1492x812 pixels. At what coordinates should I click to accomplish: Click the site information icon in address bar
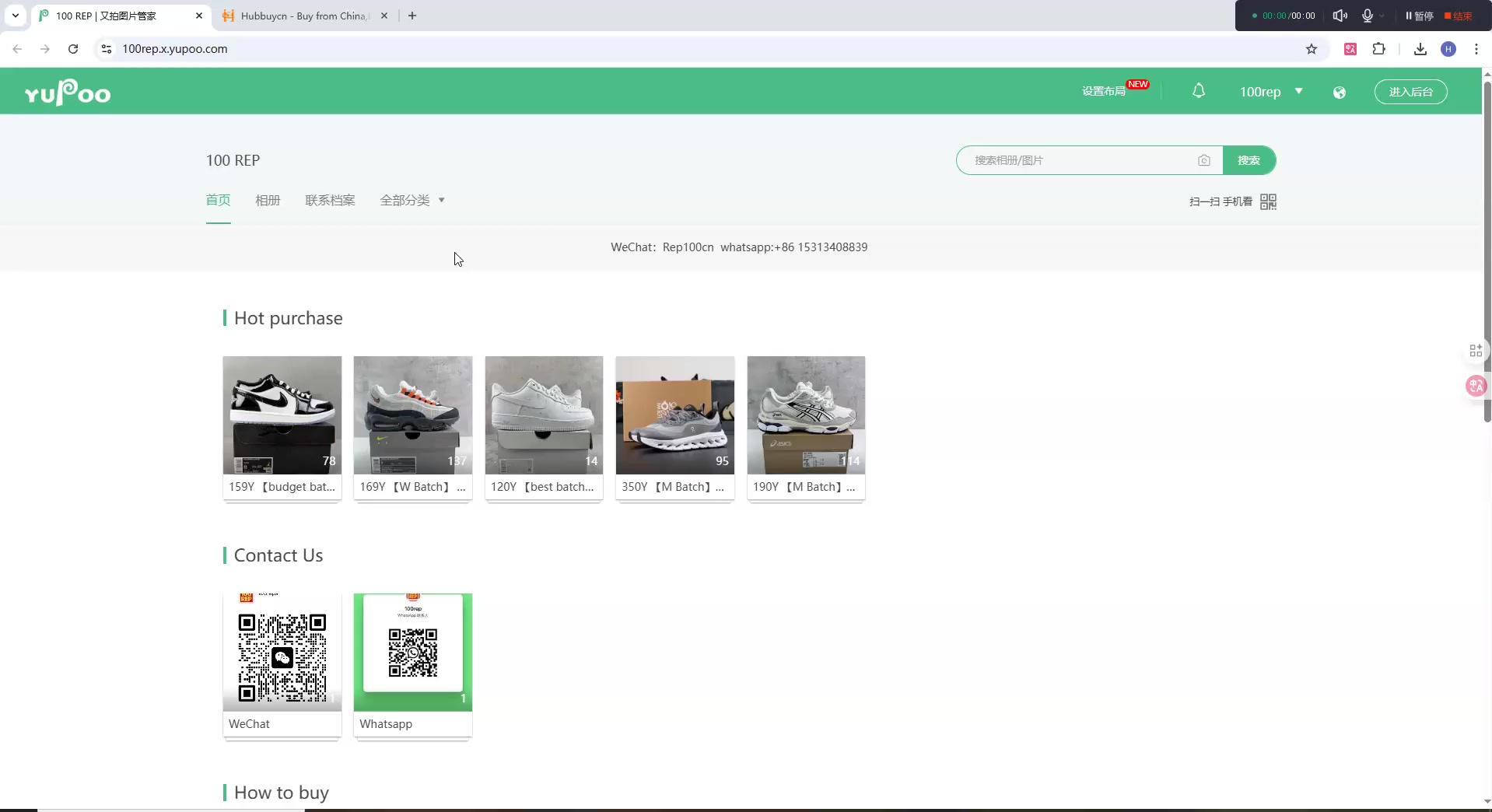pyautogui.click(x=107, y=49)
